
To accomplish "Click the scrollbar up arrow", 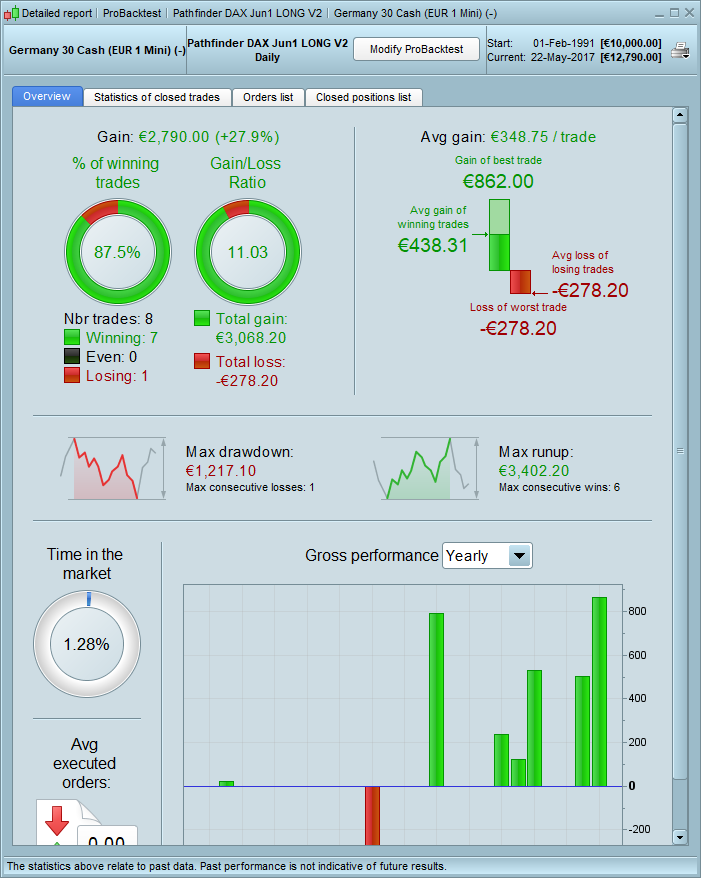I will point(680,115).
